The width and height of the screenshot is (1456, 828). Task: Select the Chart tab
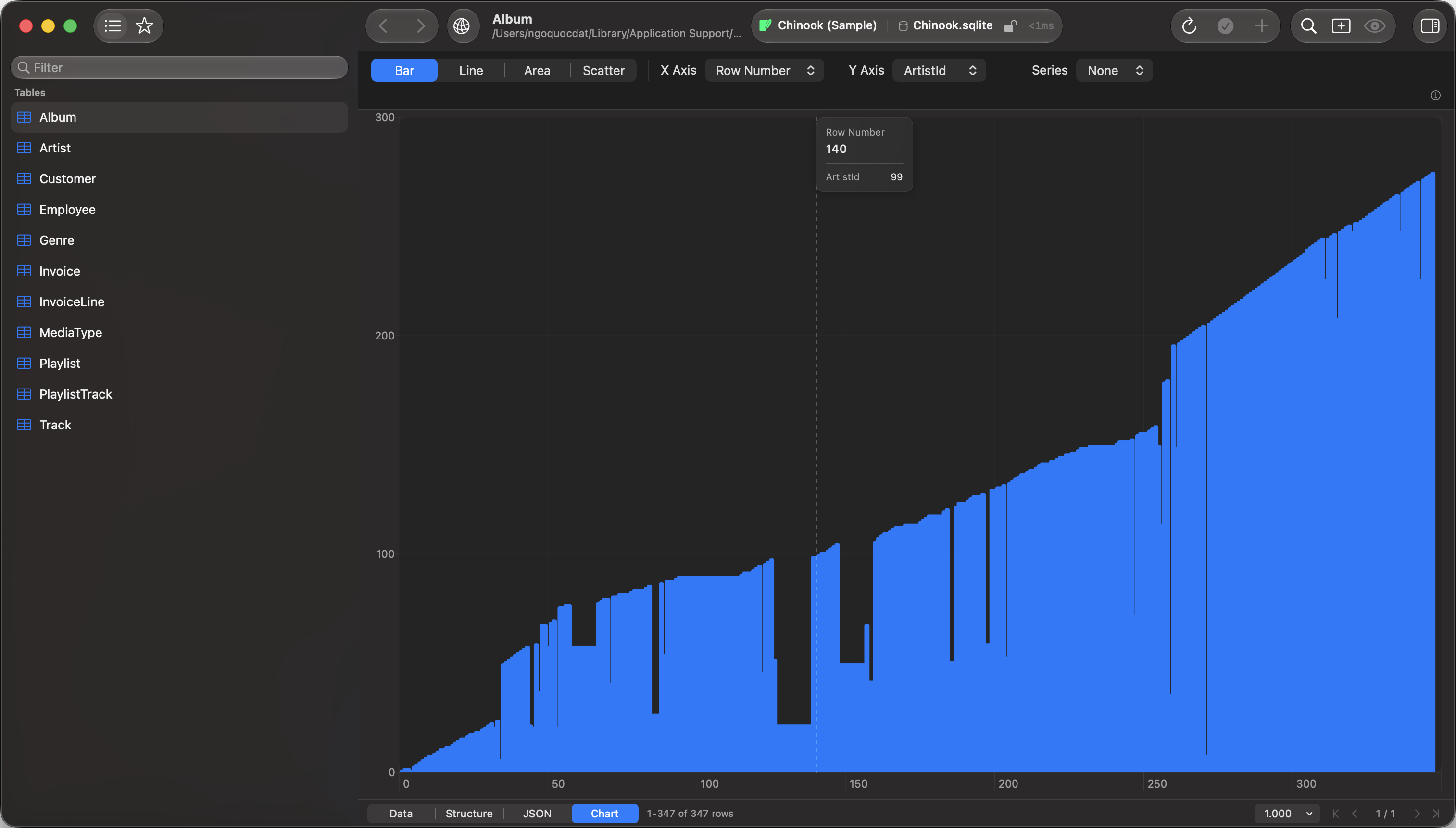coord(604,813)
